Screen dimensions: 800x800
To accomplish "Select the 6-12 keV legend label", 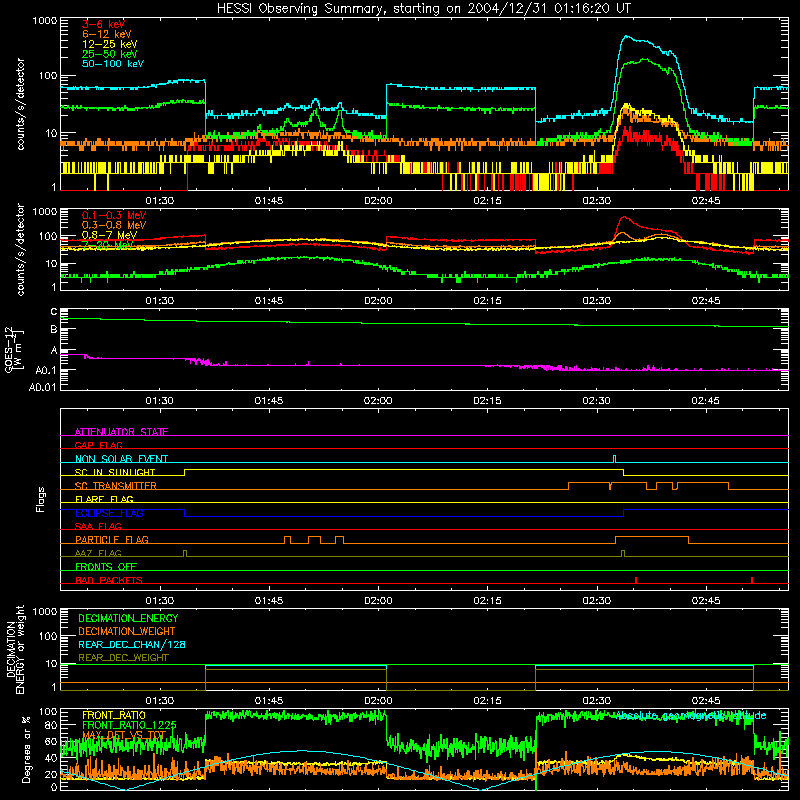I will (x=107, y=34).
